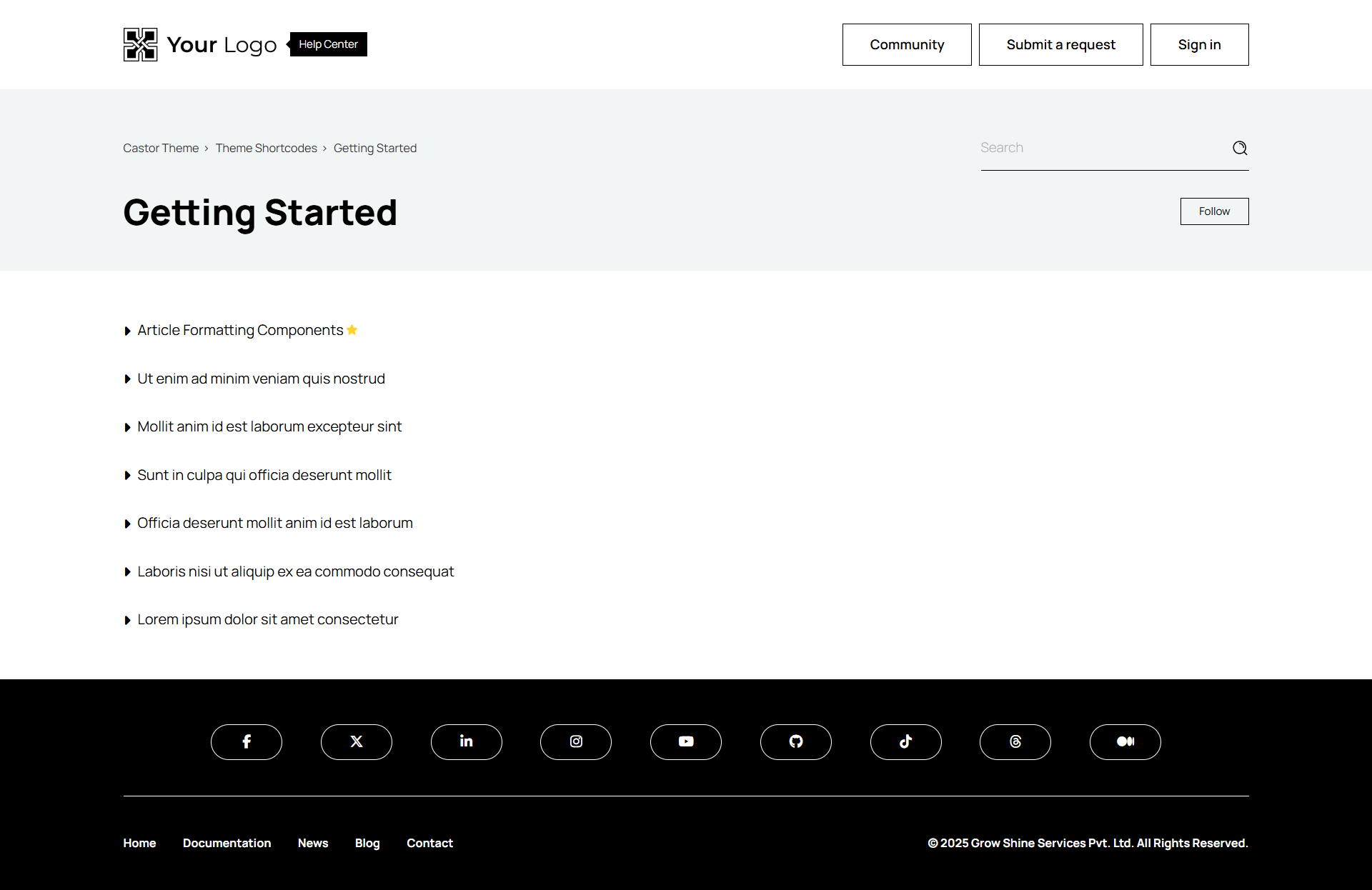Open Article Formatting Components article
Viewport: 1372px width, 890px height.
[240, 330]
